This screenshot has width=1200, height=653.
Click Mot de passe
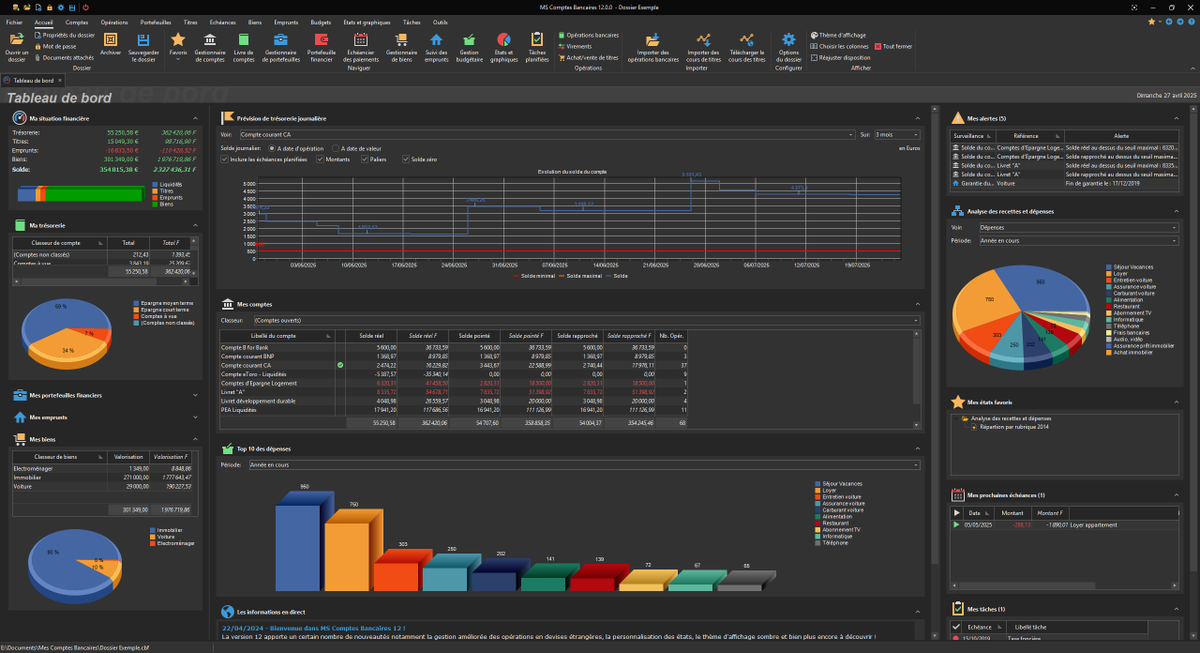coord(55,46)
